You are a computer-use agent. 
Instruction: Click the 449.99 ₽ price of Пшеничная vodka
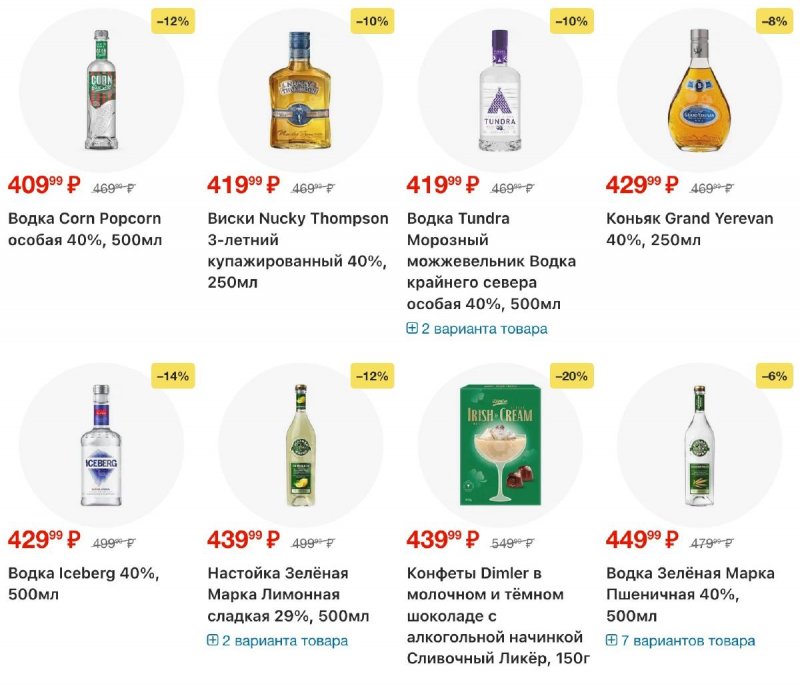pyautogui.click(x=642, y=540)
